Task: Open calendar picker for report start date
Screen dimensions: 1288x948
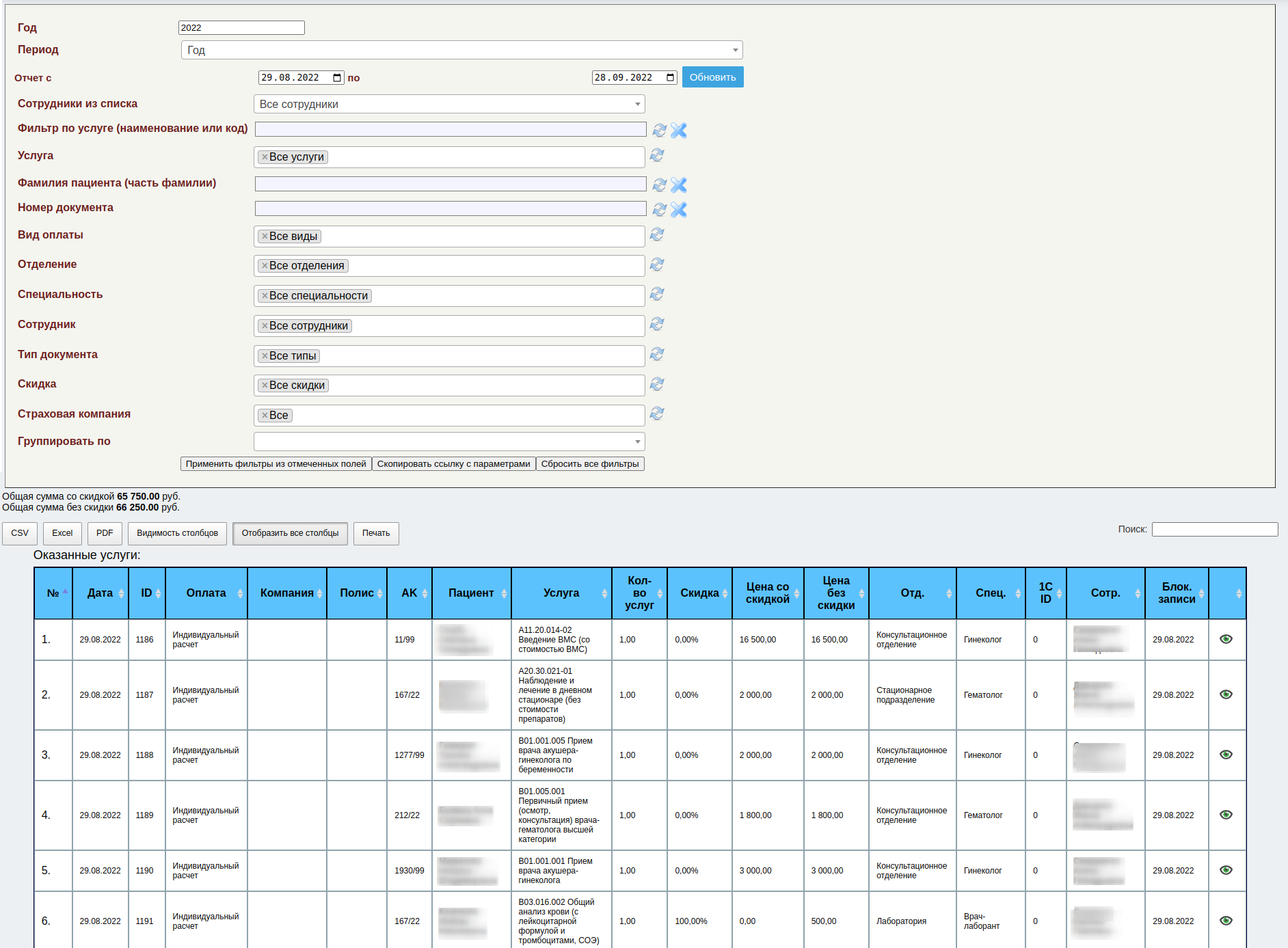Action: click(x=337, y=78)
